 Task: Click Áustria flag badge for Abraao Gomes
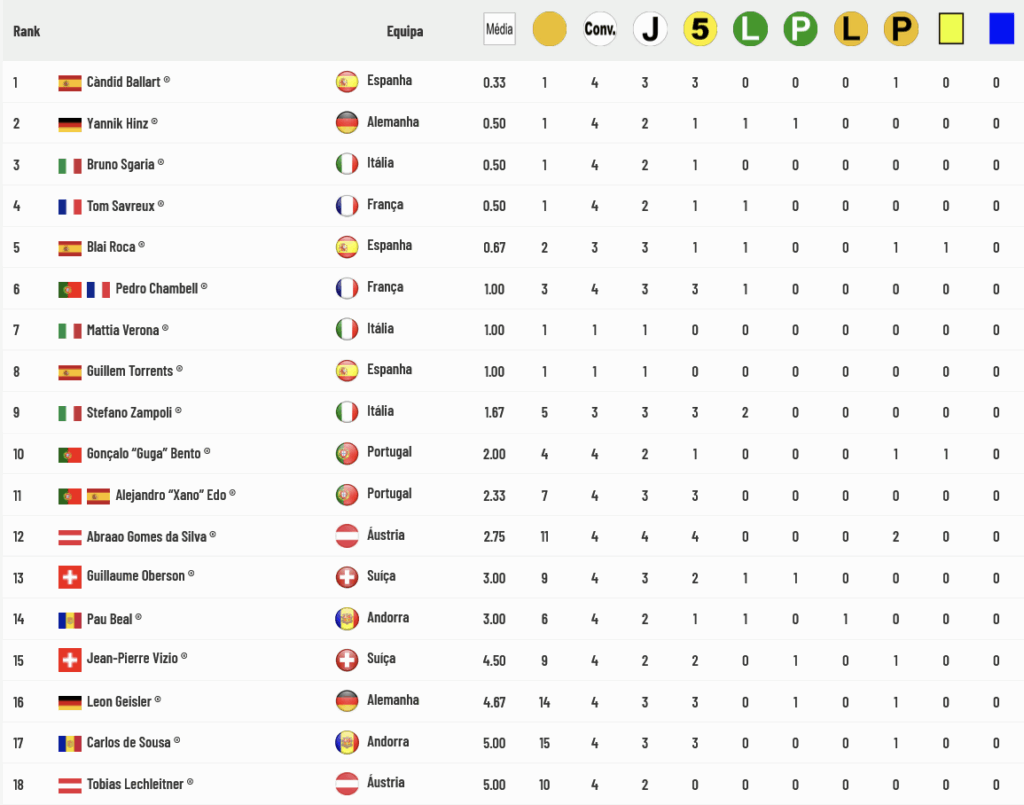coord(347,536)
